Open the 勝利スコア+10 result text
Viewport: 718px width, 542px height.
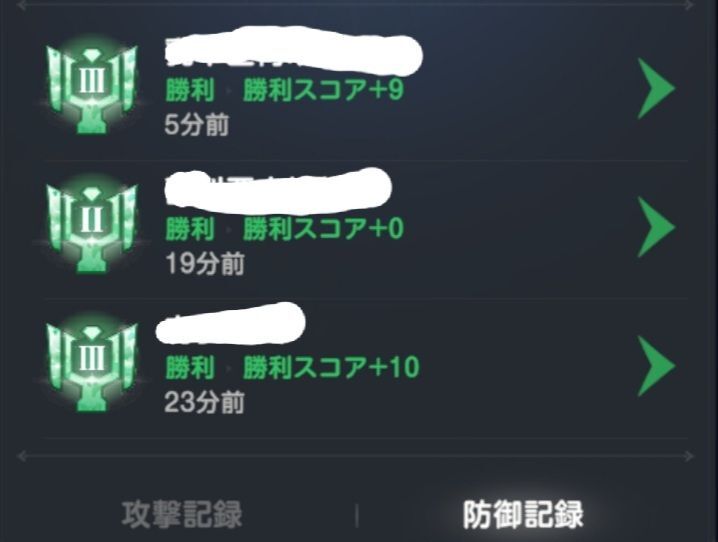(331, 367)
